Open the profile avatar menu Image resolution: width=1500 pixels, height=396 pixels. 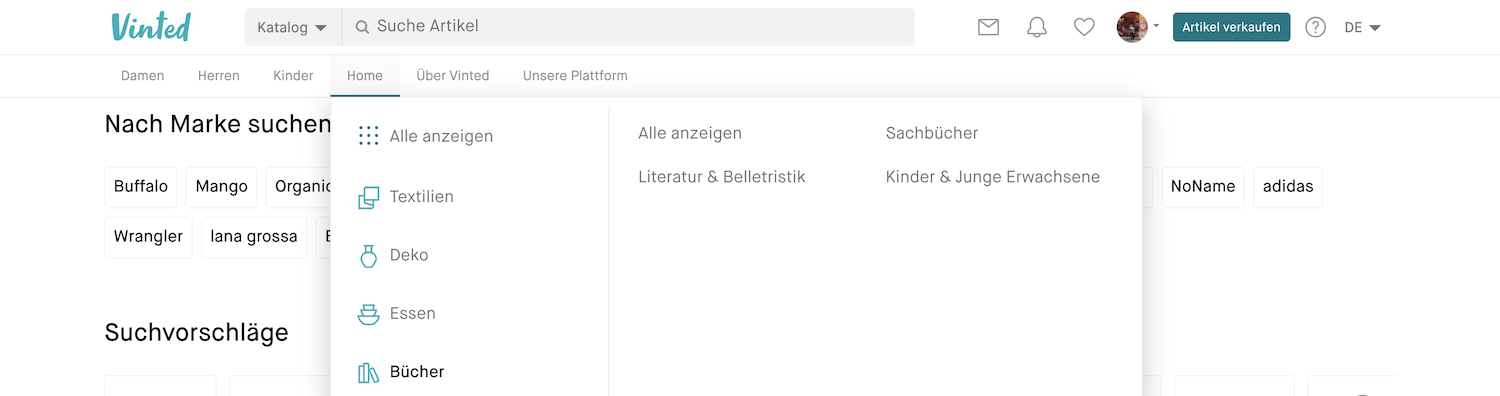pos(1137,27)
